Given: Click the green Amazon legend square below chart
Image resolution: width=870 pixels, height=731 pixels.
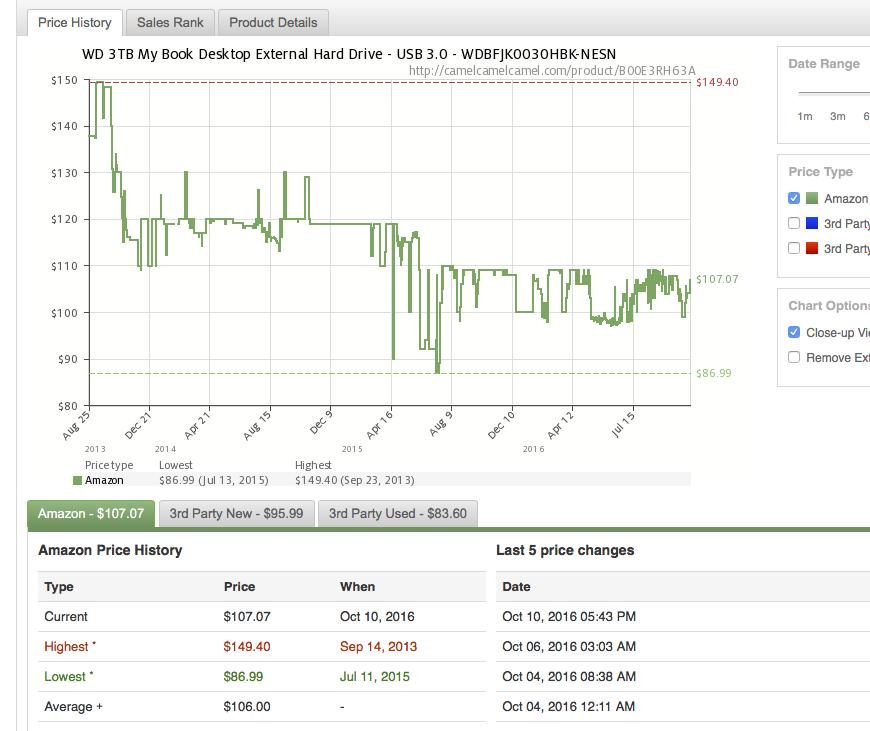Looking at the screenshot, I should (x=78, y=480).
